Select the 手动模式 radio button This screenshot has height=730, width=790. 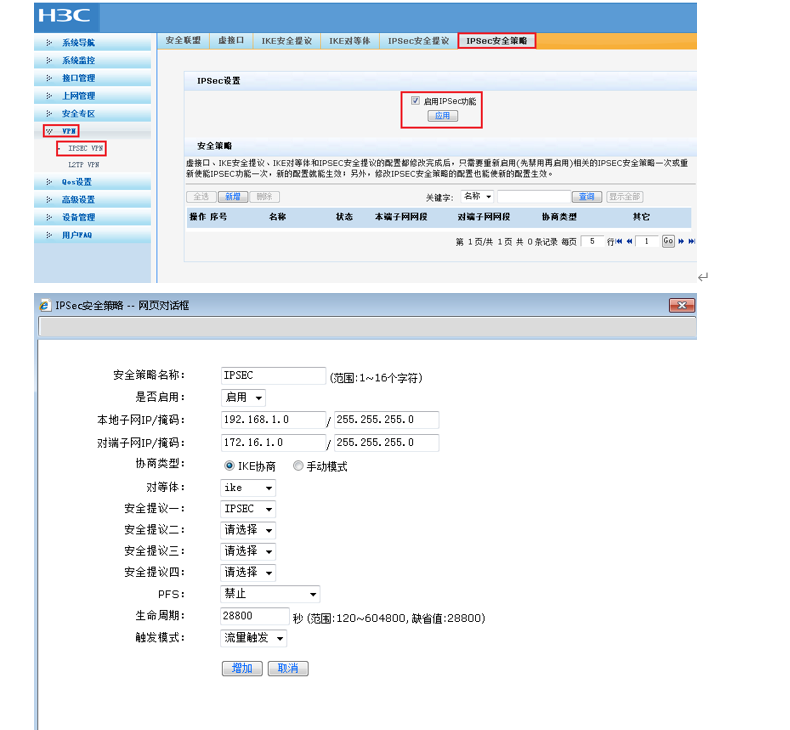(x=298, y=466)
